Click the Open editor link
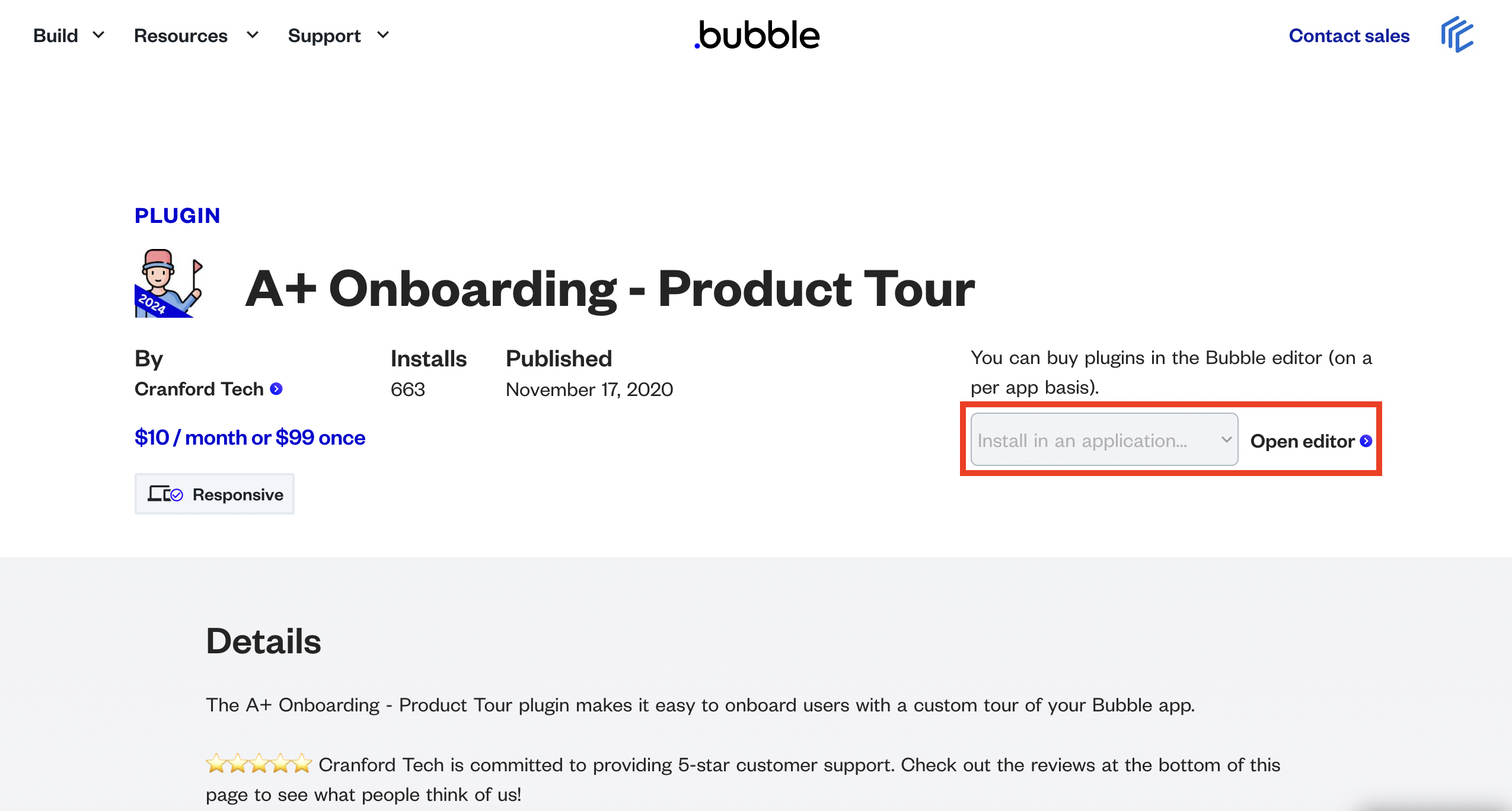Viewport: 1512px width, 811px height. [x=1302, y=441]
